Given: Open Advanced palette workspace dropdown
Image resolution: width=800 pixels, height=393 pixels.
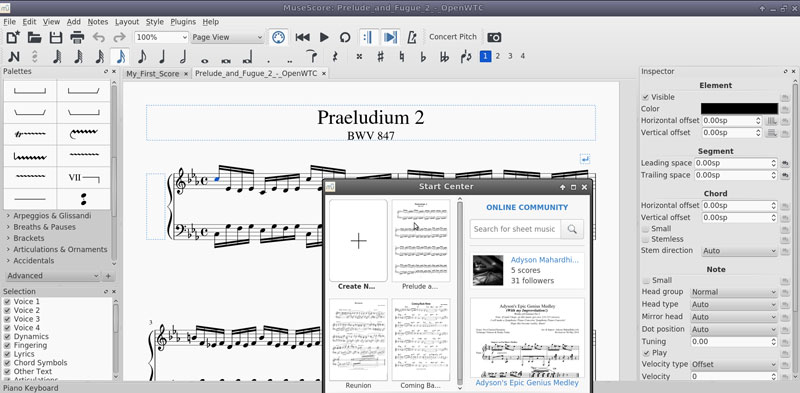Looking at the screenshot, I should point(53,276).
